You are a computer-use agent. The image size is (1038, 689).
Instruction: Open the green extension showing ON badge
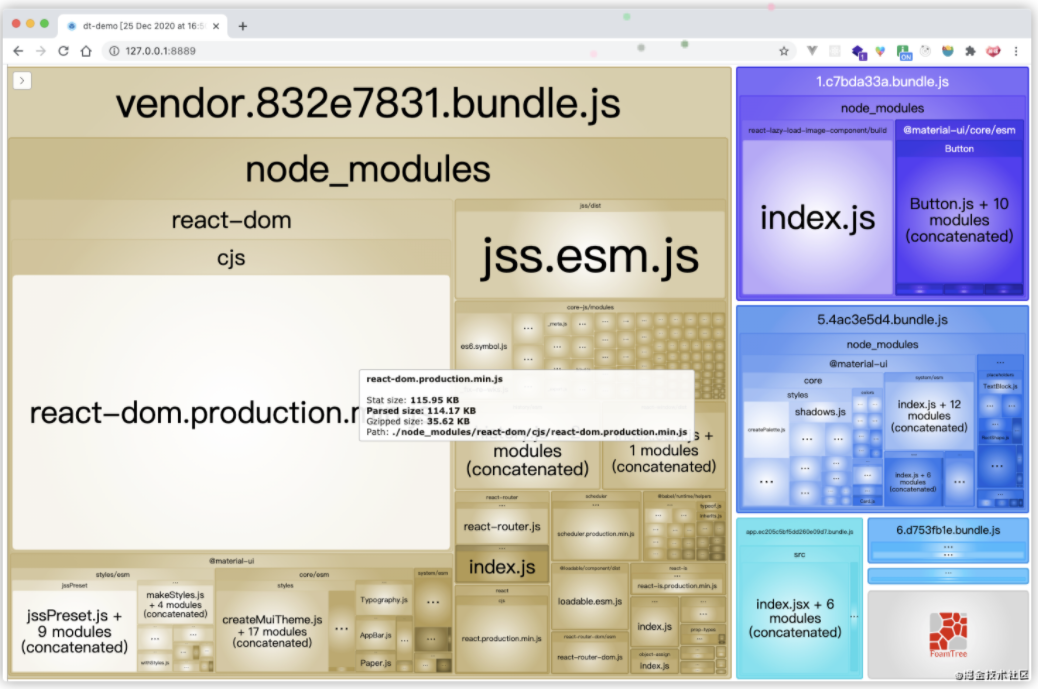[904, 52]
